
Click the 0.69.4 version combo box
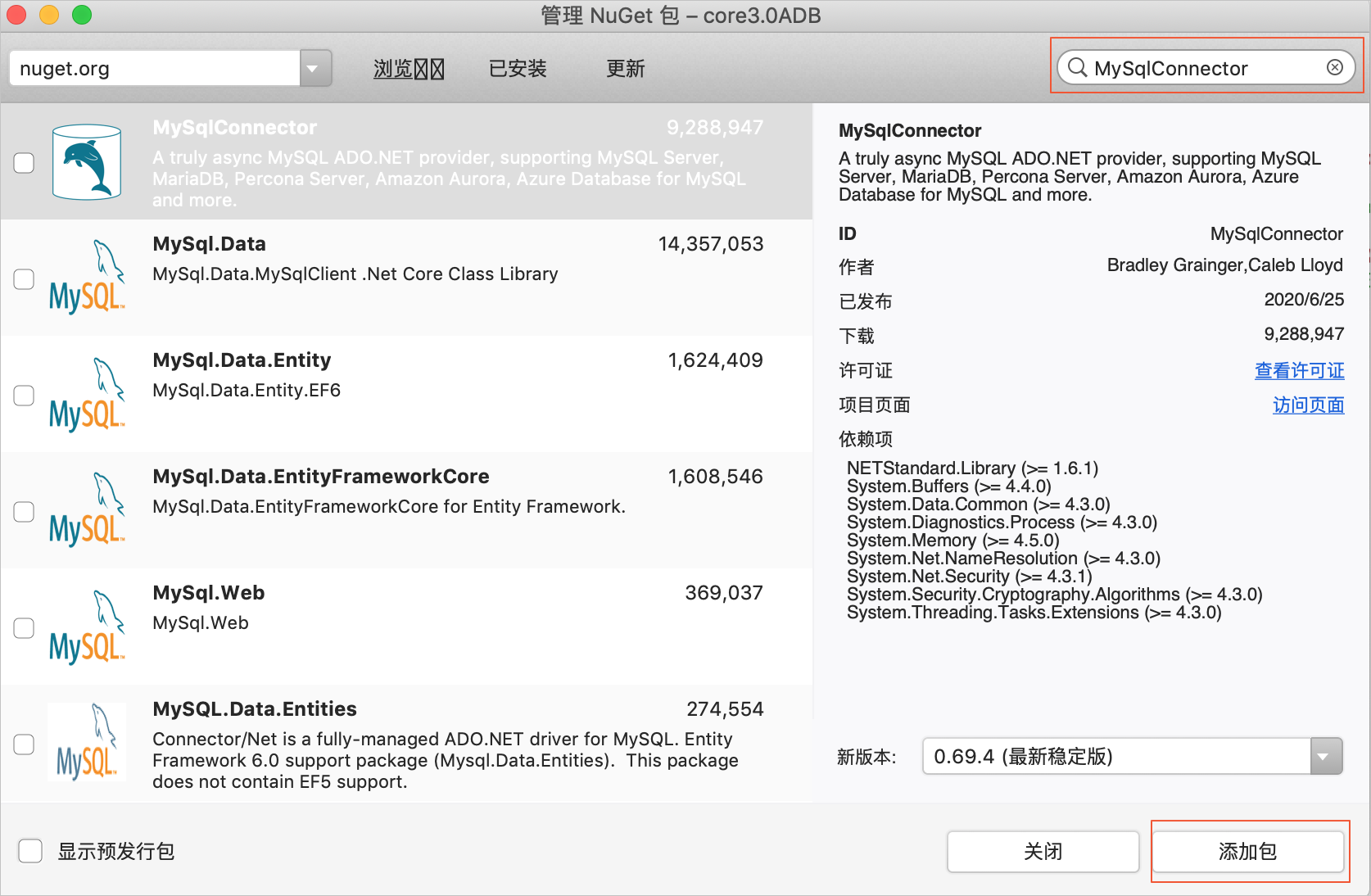click(x=1132, y=756)
